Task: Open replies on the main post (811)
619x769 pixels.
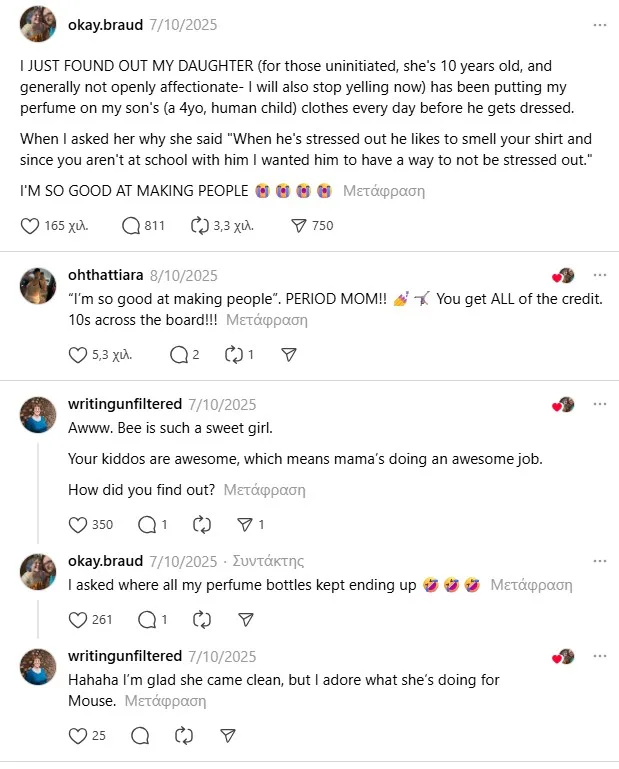Action: coord(131,226)
